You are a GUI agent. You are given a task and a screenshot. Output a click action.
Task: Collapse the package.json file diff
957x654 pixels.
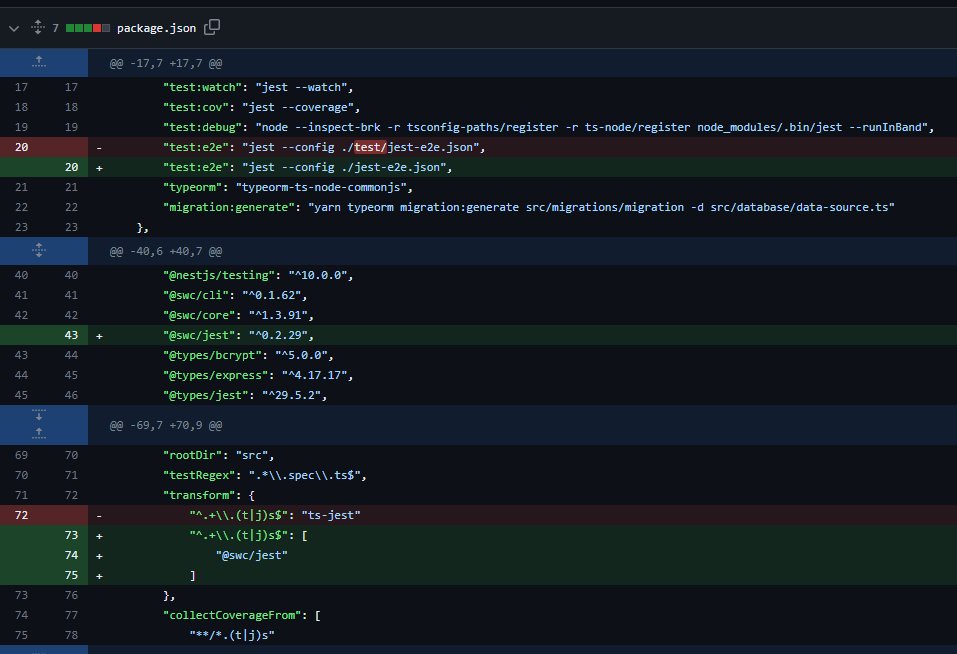13,28
